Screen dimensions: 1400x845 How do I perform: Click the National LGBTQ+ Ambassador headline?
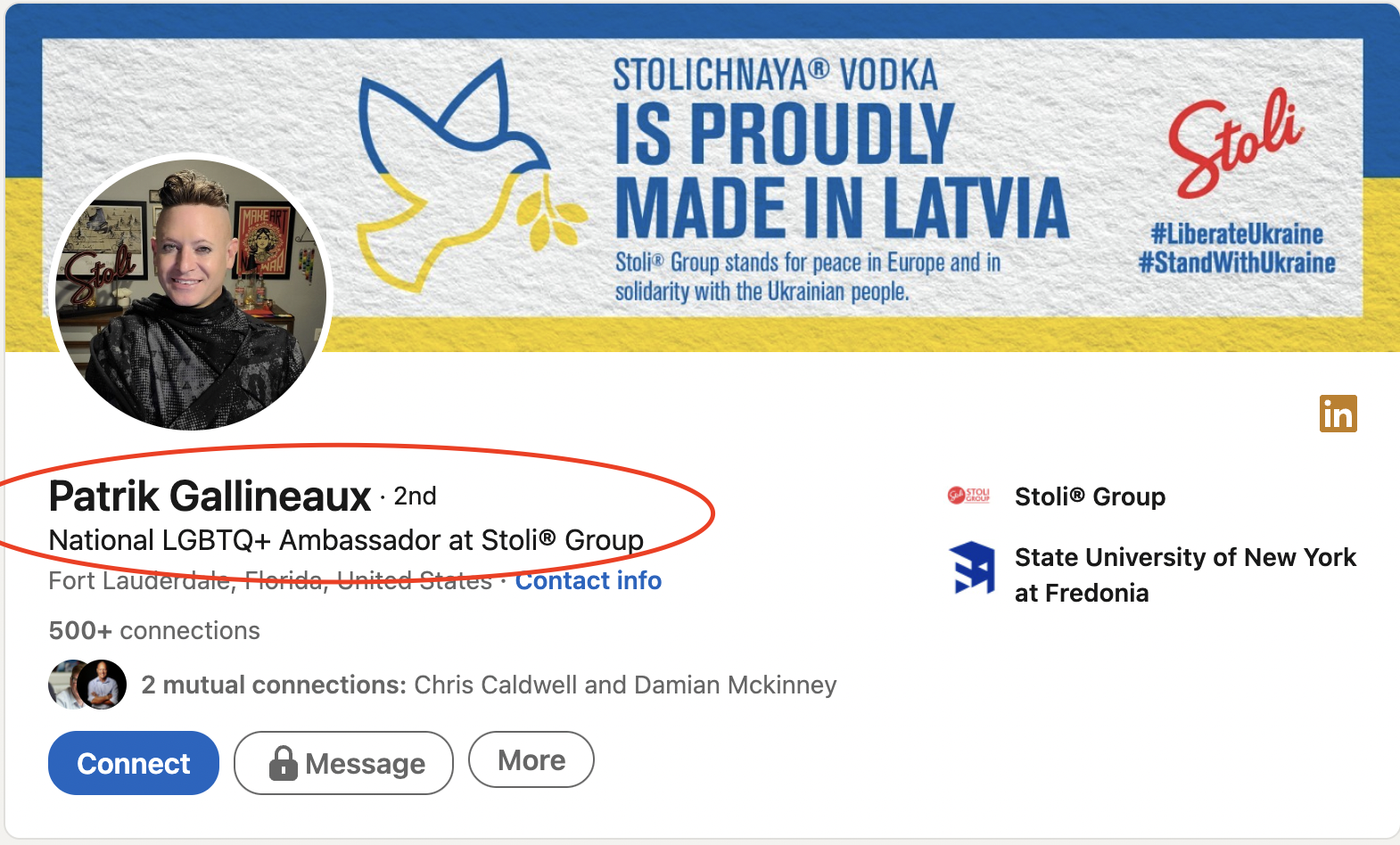(346, 540)
